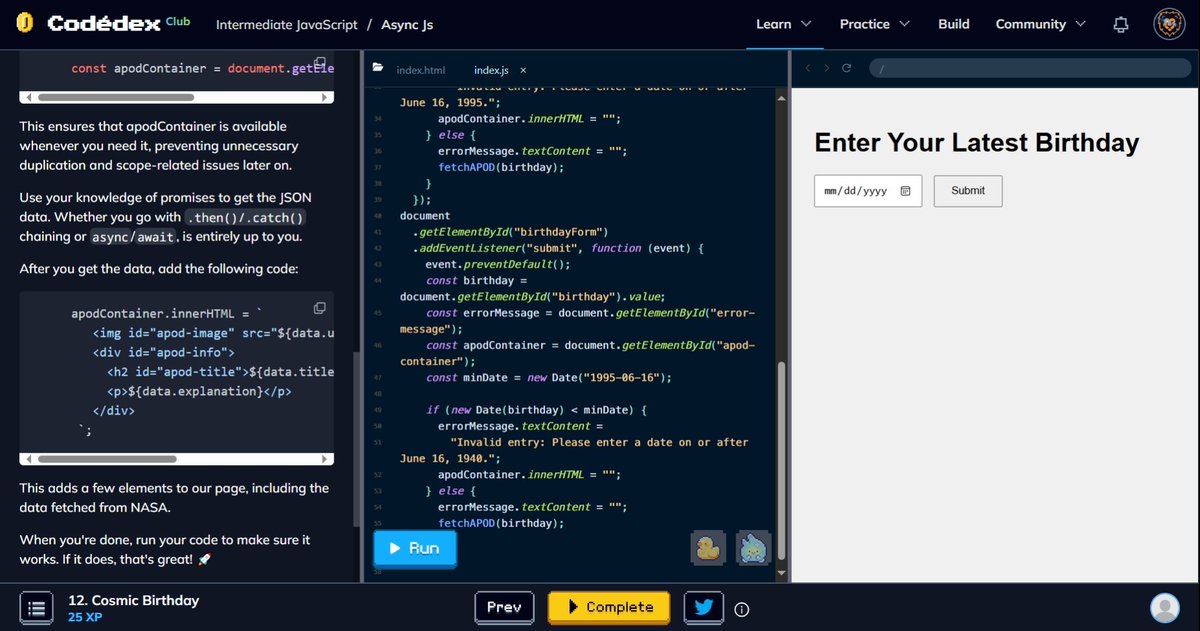Click the 25 XP label
Screen dimensions: 1200x631
[x=85, y=617]
